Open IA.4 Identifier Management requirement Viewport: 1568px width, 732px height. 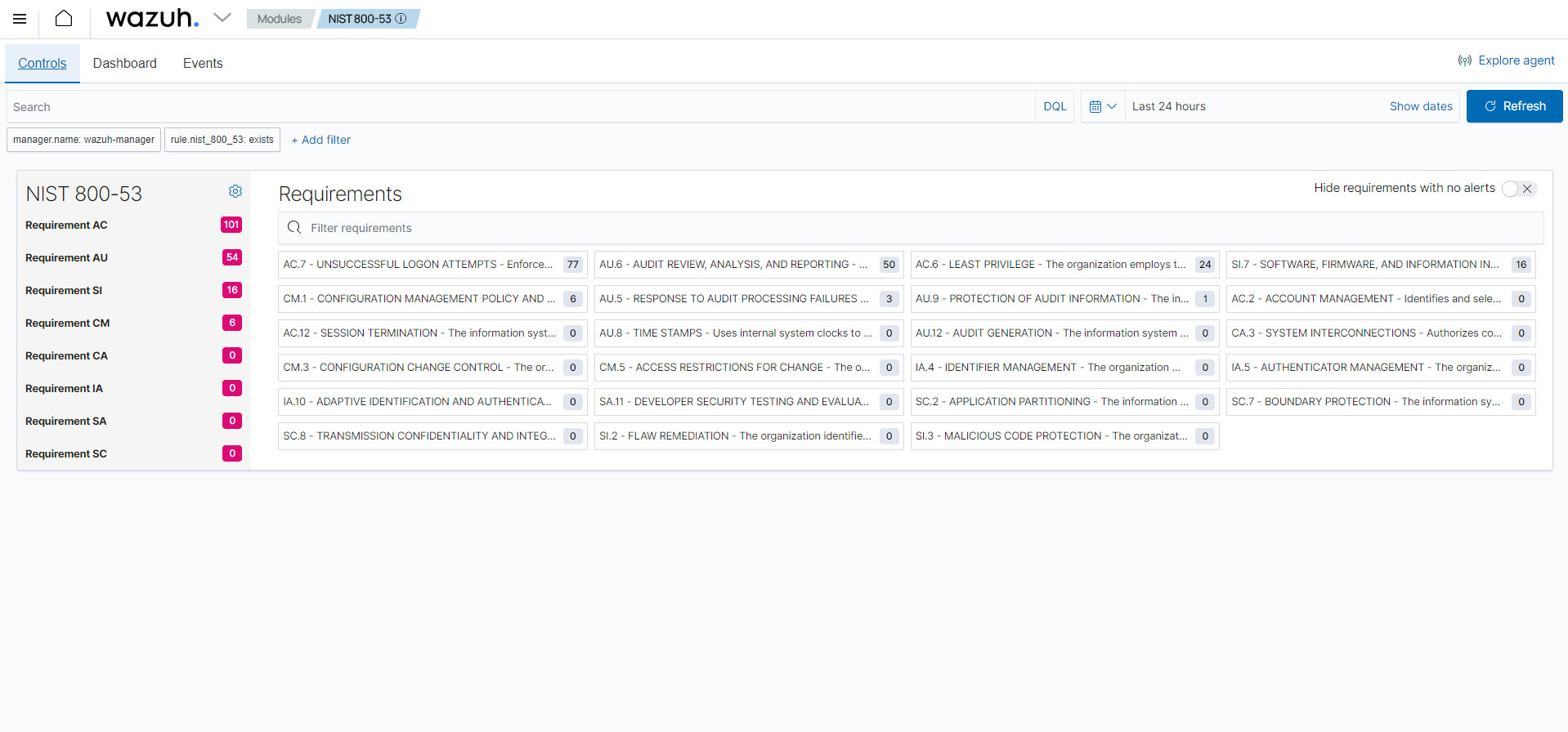1064,368
